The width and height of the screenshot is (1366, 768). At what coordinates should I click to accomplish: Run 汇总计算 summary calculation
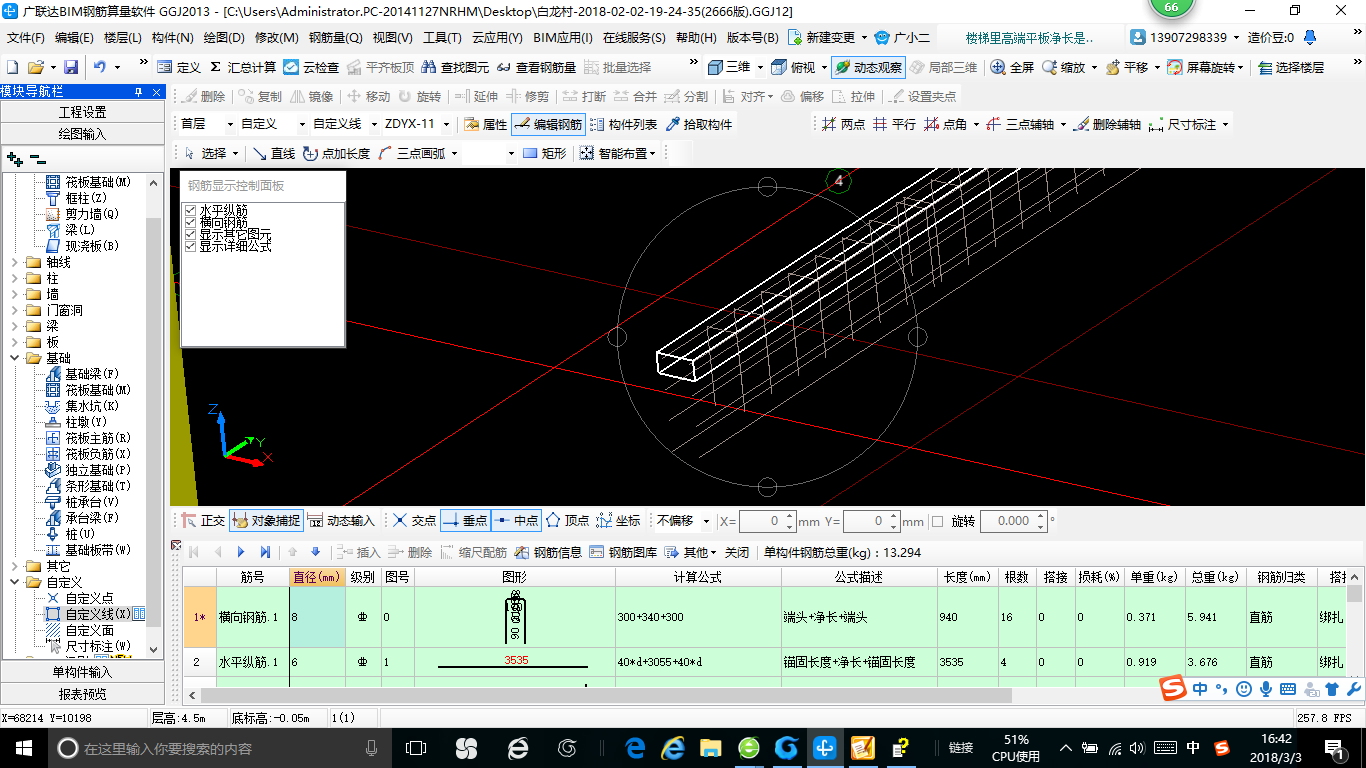(x=242, y=67)
